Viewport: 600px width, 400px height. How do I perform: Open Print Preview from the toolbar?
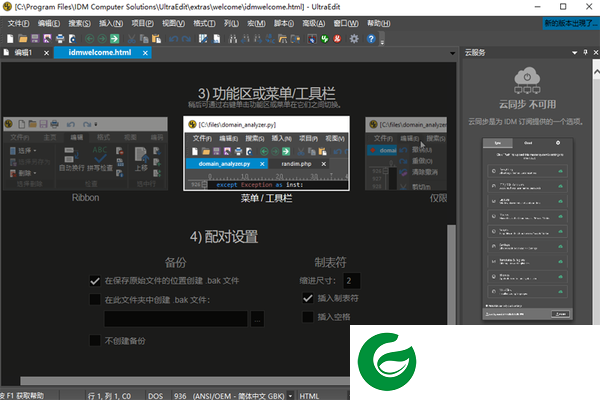point(72,39)
